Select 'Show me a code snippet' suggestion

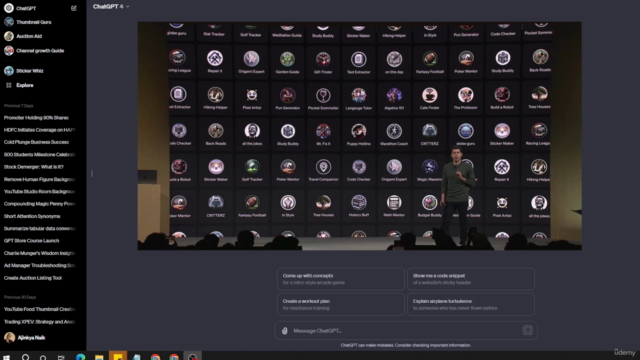pyautogui.click(x=471, y=279)
